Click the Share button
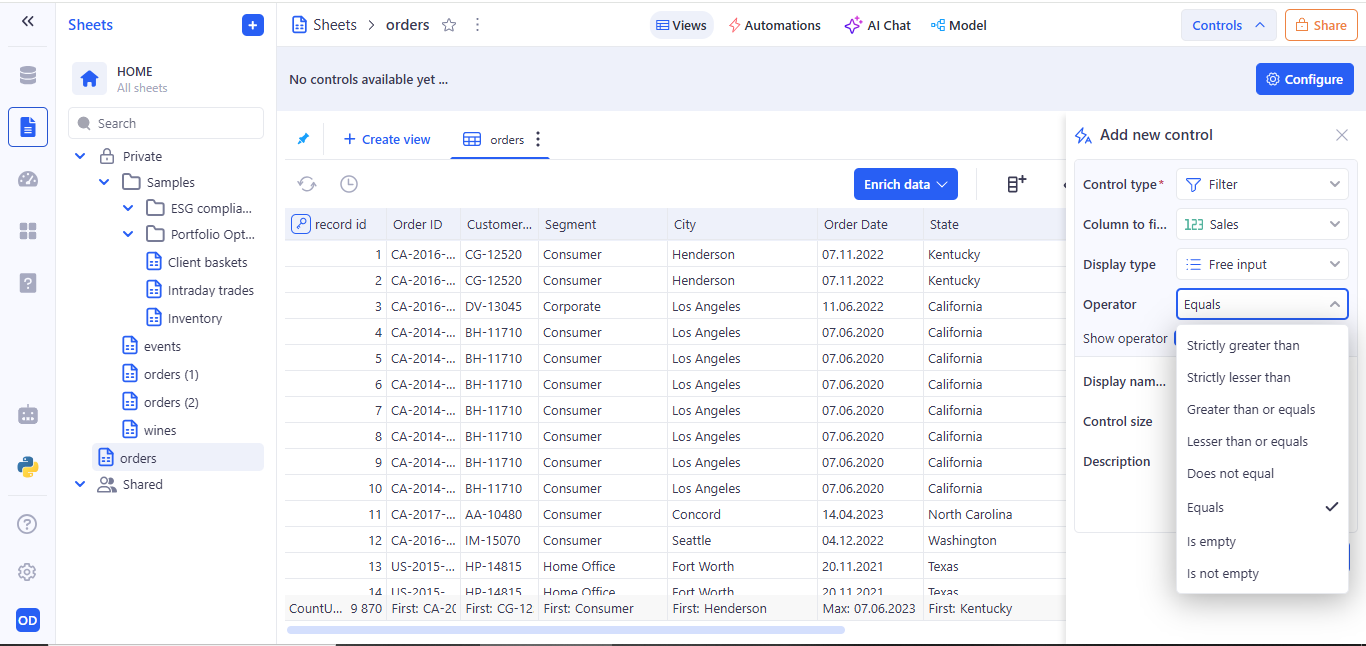Viewport: 1366px width, 646px height. (x=1321, y=25)
